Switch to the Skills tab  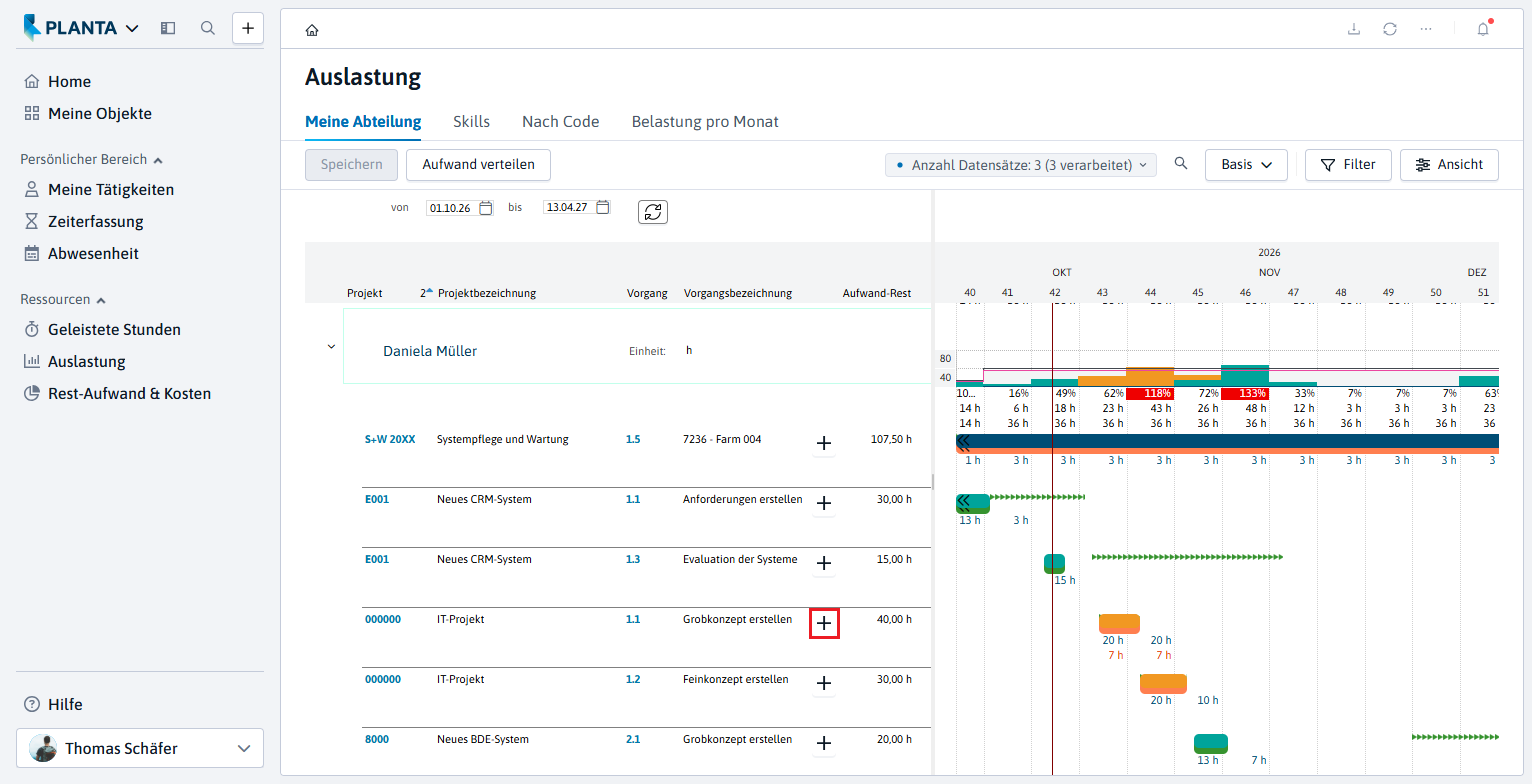pyautogui.click(x=471, y=122)
